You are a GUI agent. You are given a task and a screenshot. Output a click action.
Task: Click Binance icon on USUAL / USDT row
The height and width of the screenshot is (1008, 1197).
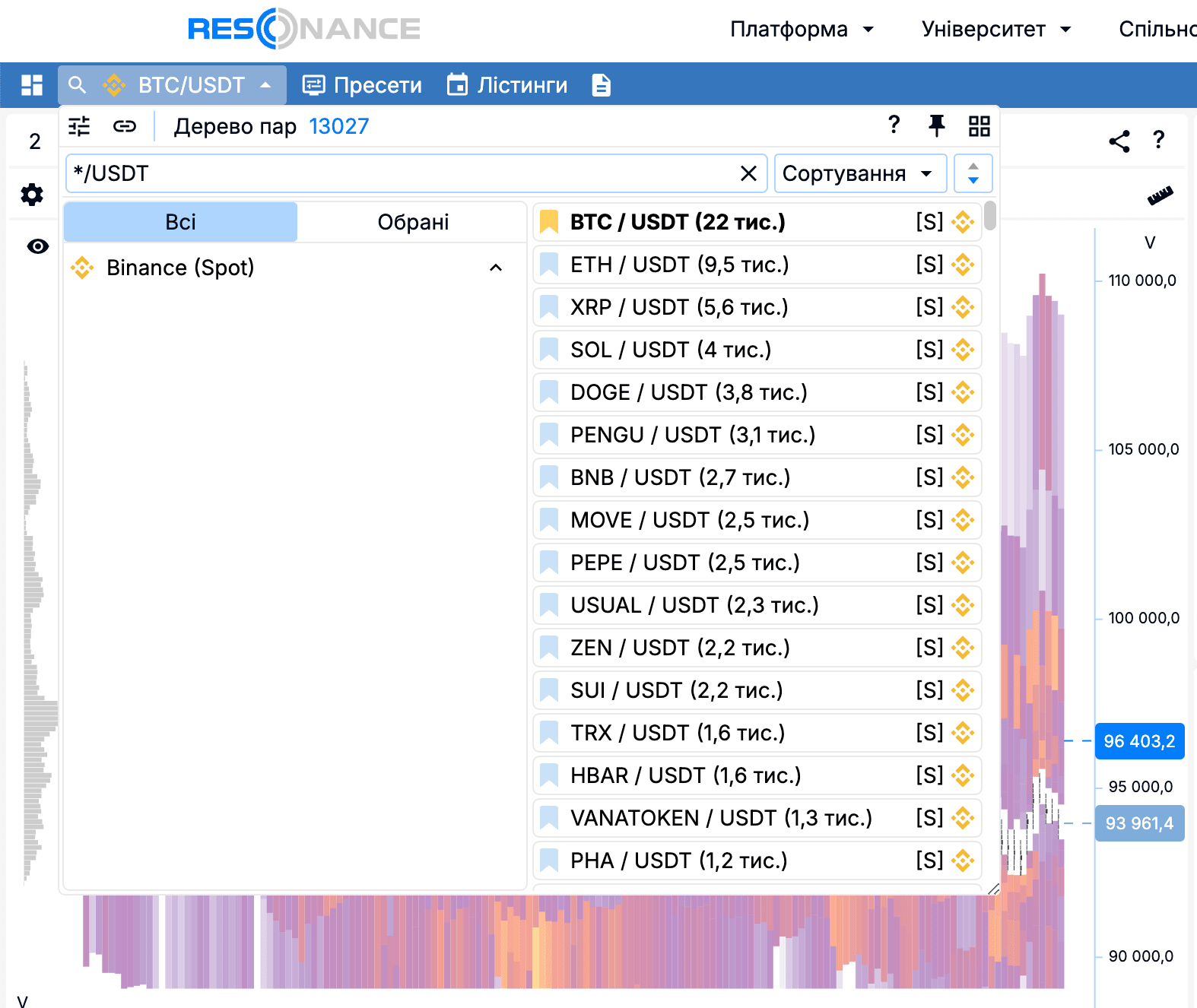[963, 605]
